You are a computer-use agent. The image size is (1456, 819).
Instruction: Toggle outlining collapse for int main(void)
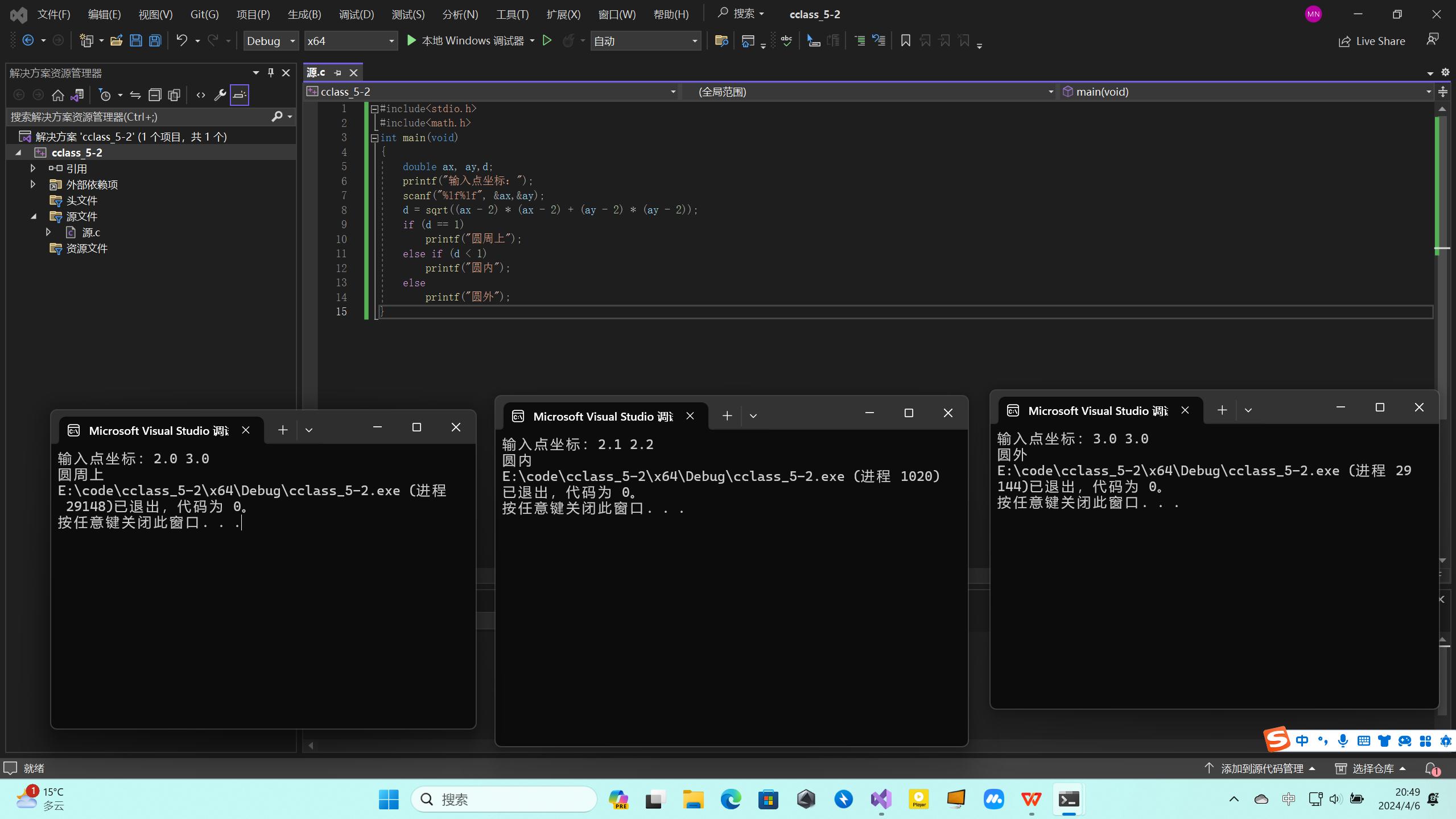coord(374,138)
